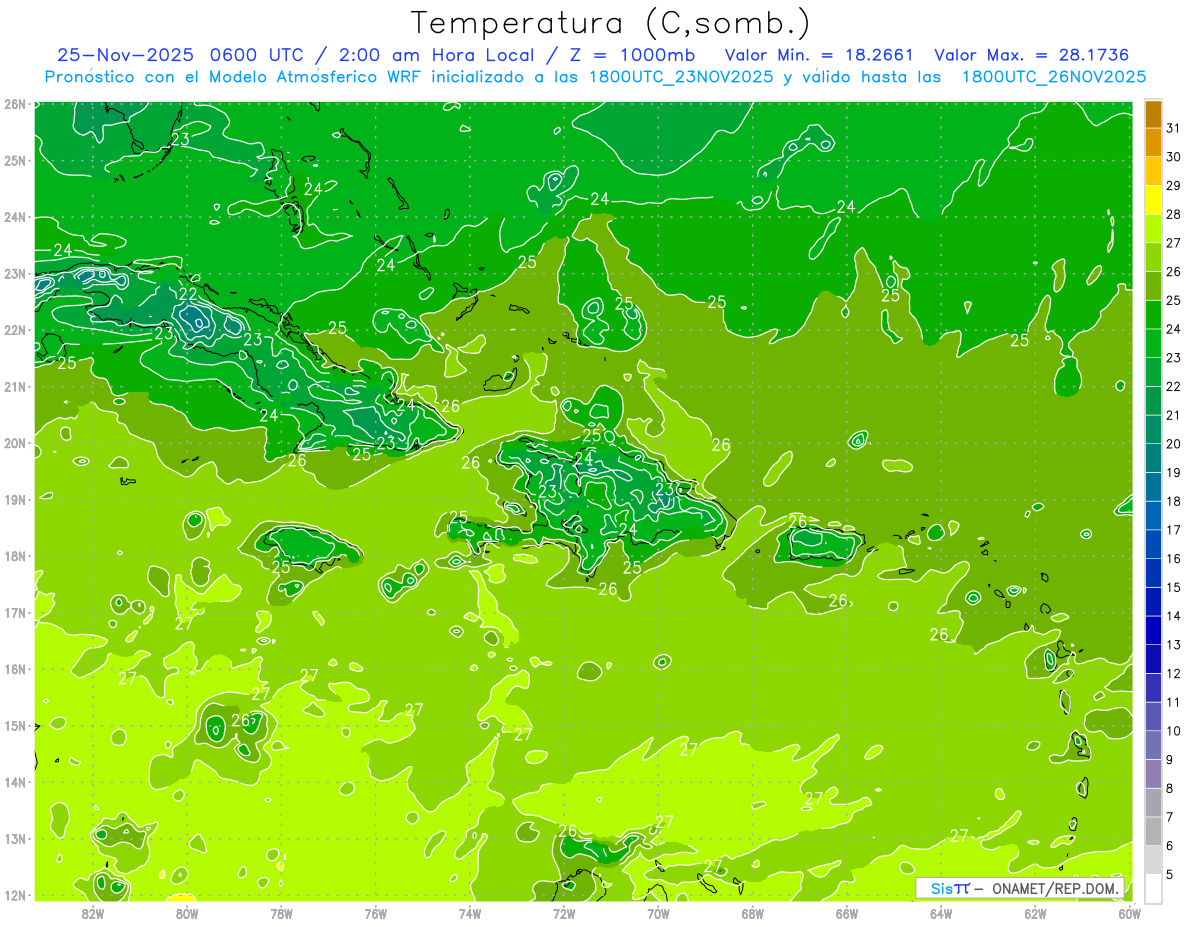This screenshot has height=927, width=1200.
Task: Click the 64W longitude axis label
Action: 940,913
